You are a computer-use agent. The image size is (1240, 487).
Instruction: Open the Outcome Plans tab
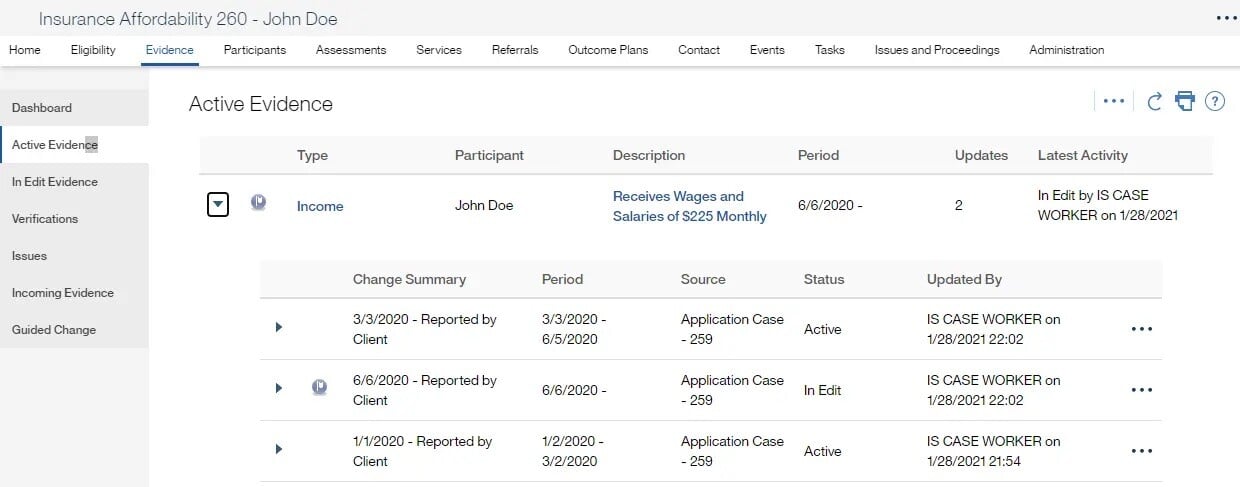click(608, 50)
